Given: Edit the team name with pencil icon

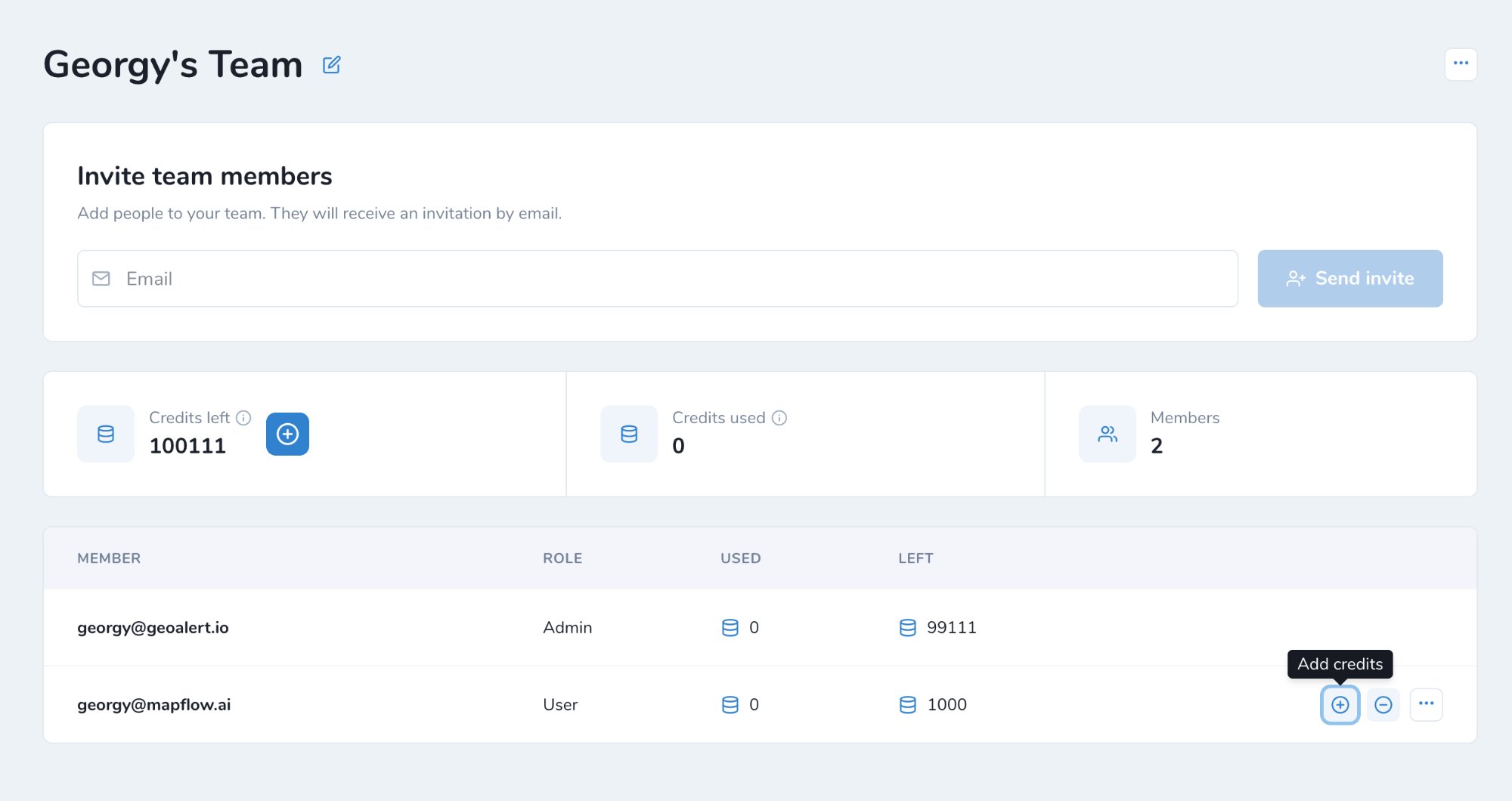Looking at the screenshot, I should click(x=331, y=65).
